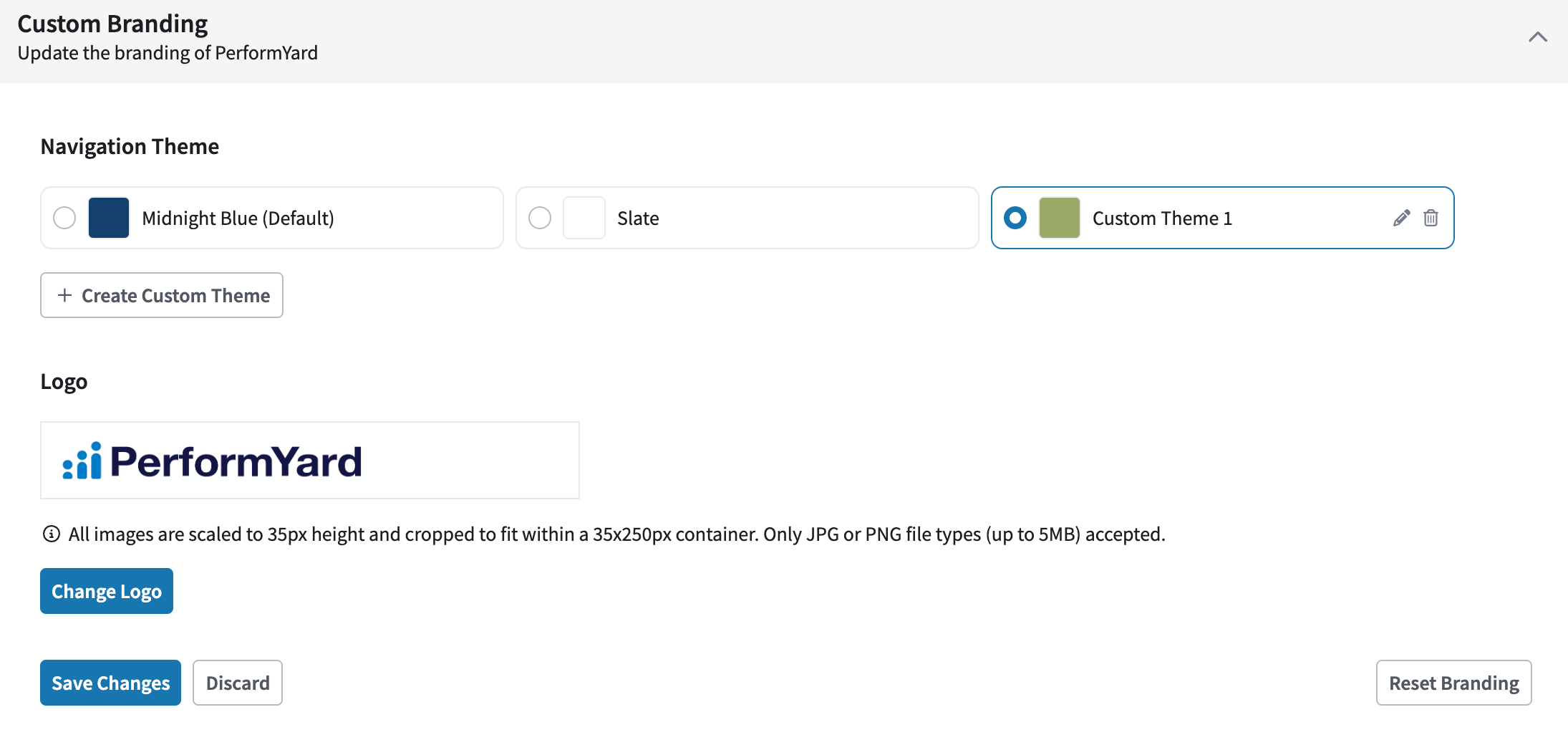This screenshot has width=1568, height=745.
Task: Click the Navigation Theme heading
Action: [x=130, y=146]
